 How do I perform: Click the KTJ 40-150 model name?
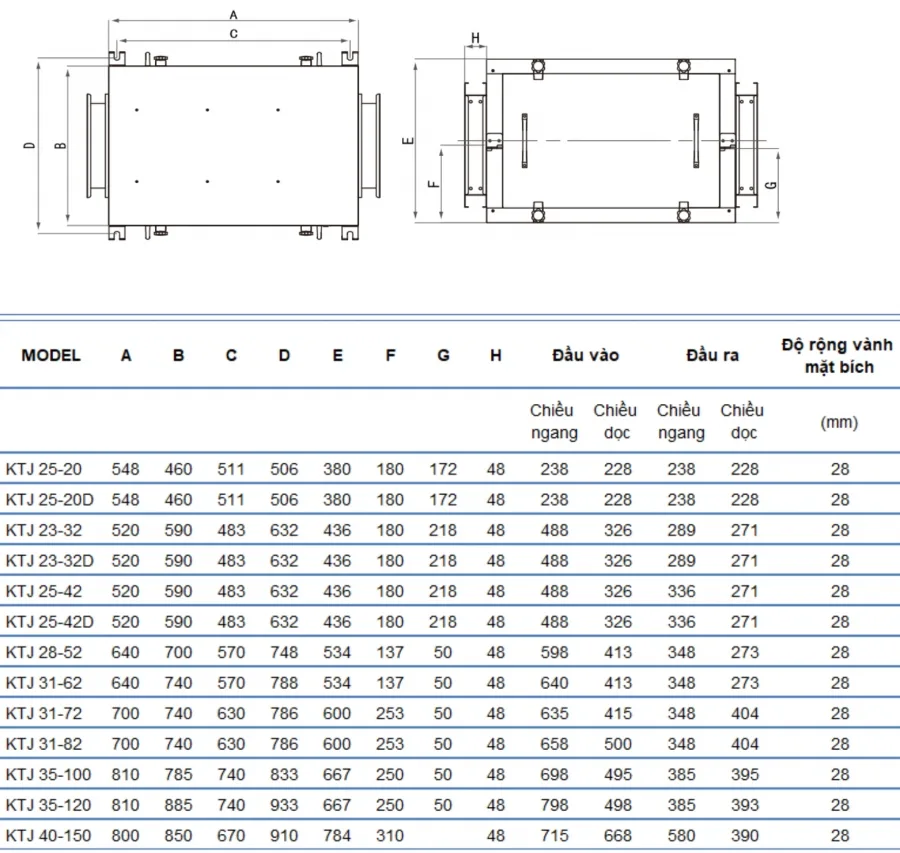[x=48, y=835]
